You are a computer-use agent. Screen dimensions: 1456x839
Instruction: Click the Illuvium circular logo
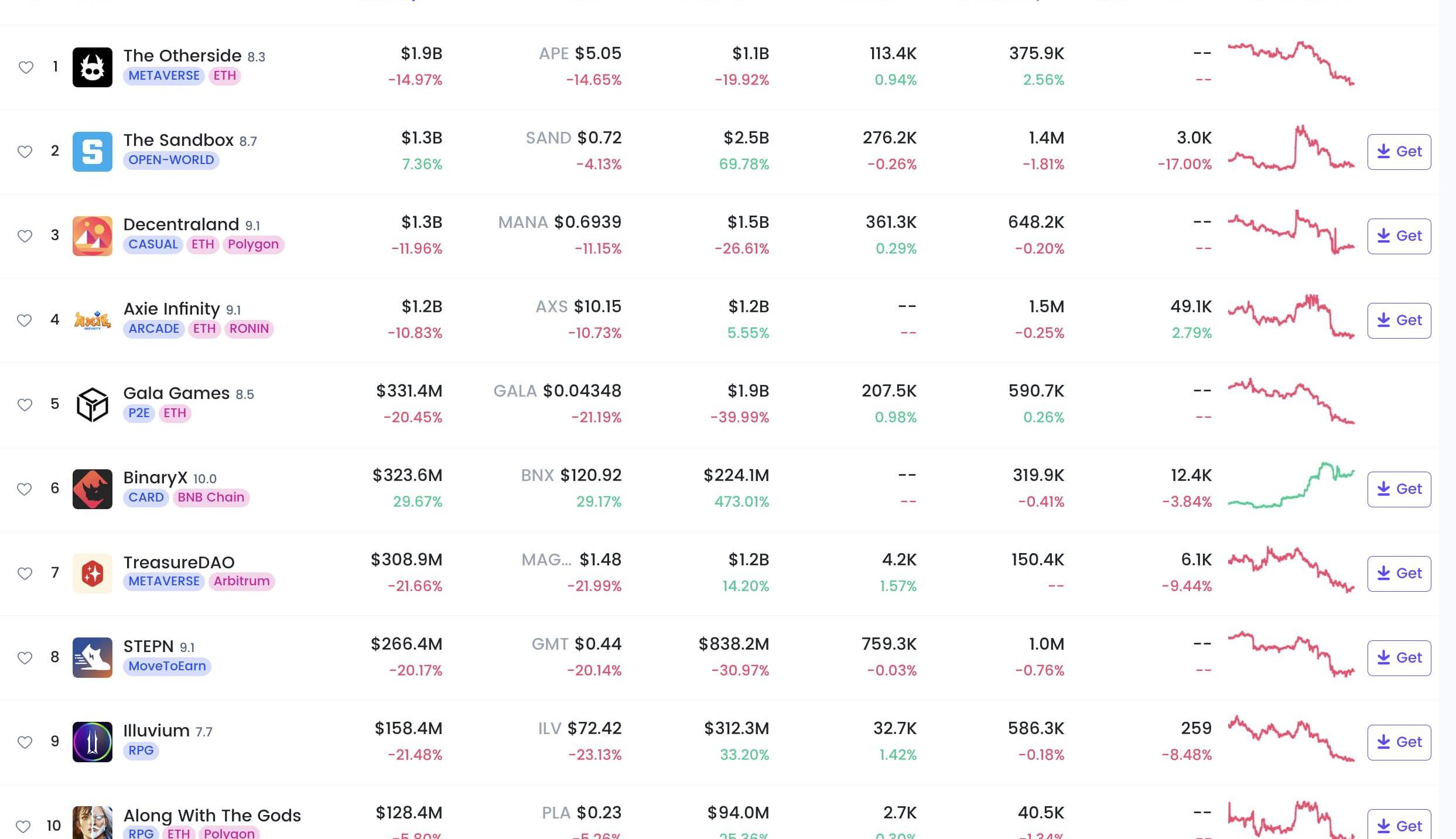point(92,742)
